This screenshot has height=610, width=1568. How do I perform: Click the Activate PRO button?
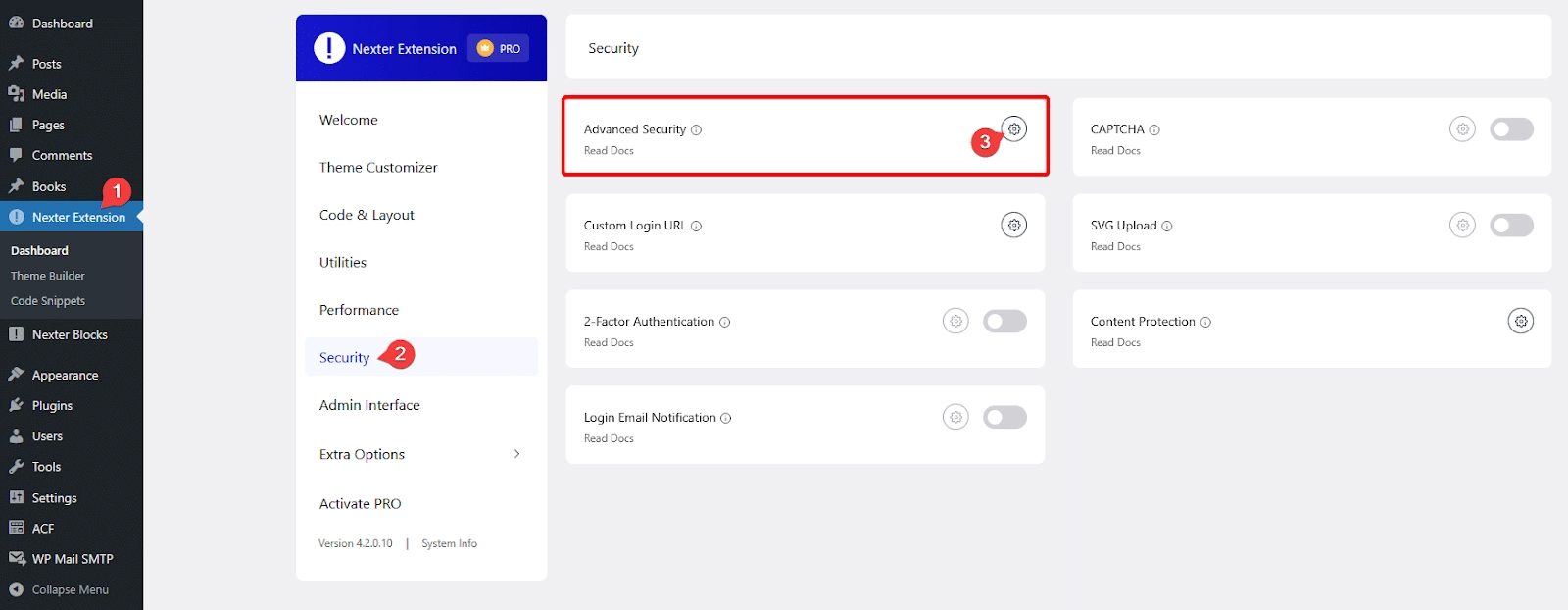coord(360,503)
